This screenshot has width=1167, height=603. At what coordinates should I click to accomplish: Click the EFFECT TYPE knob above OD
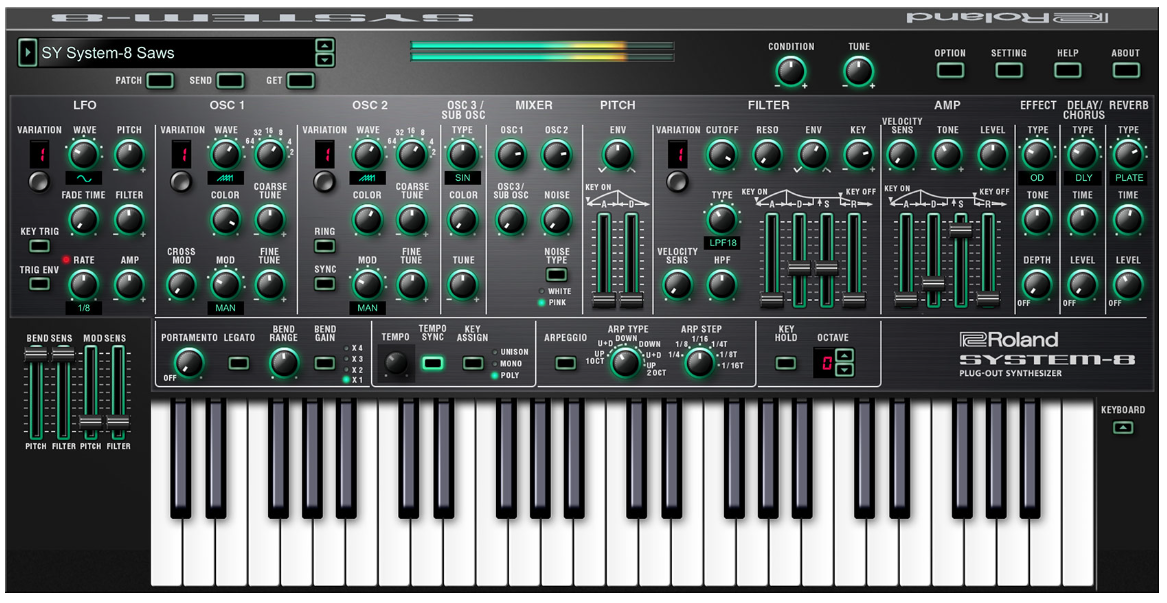coord(1037,155)
